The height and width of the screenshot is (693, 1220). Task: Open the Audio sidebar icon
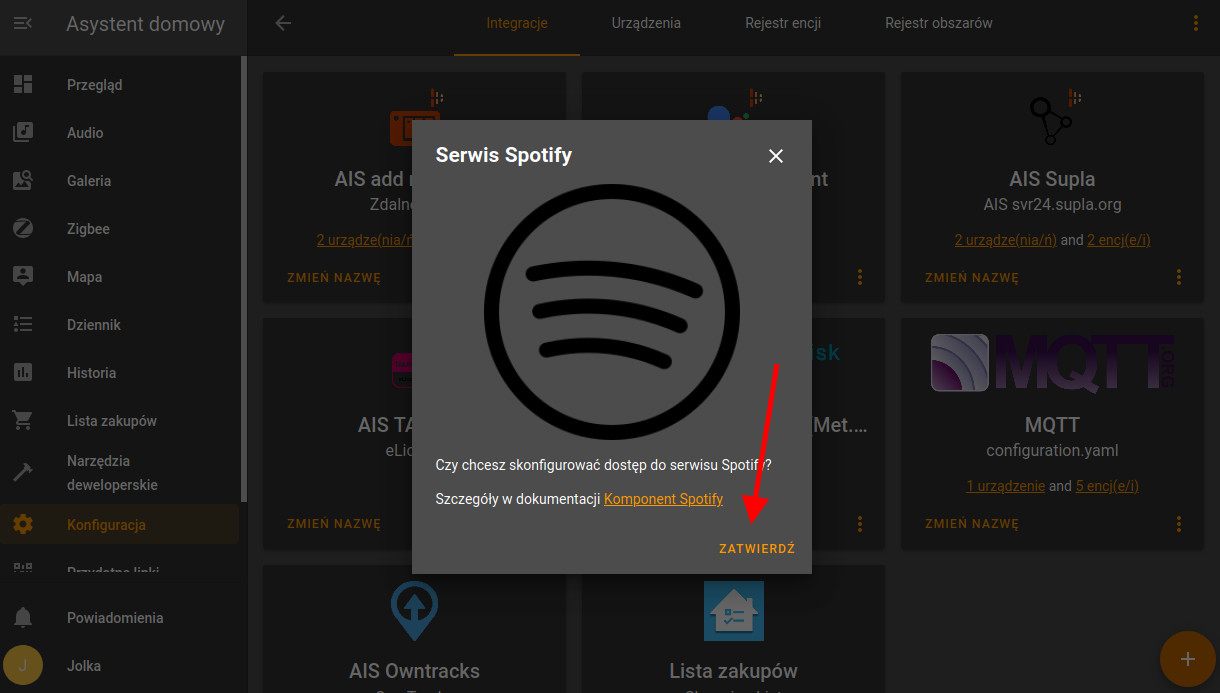[23, 133]
